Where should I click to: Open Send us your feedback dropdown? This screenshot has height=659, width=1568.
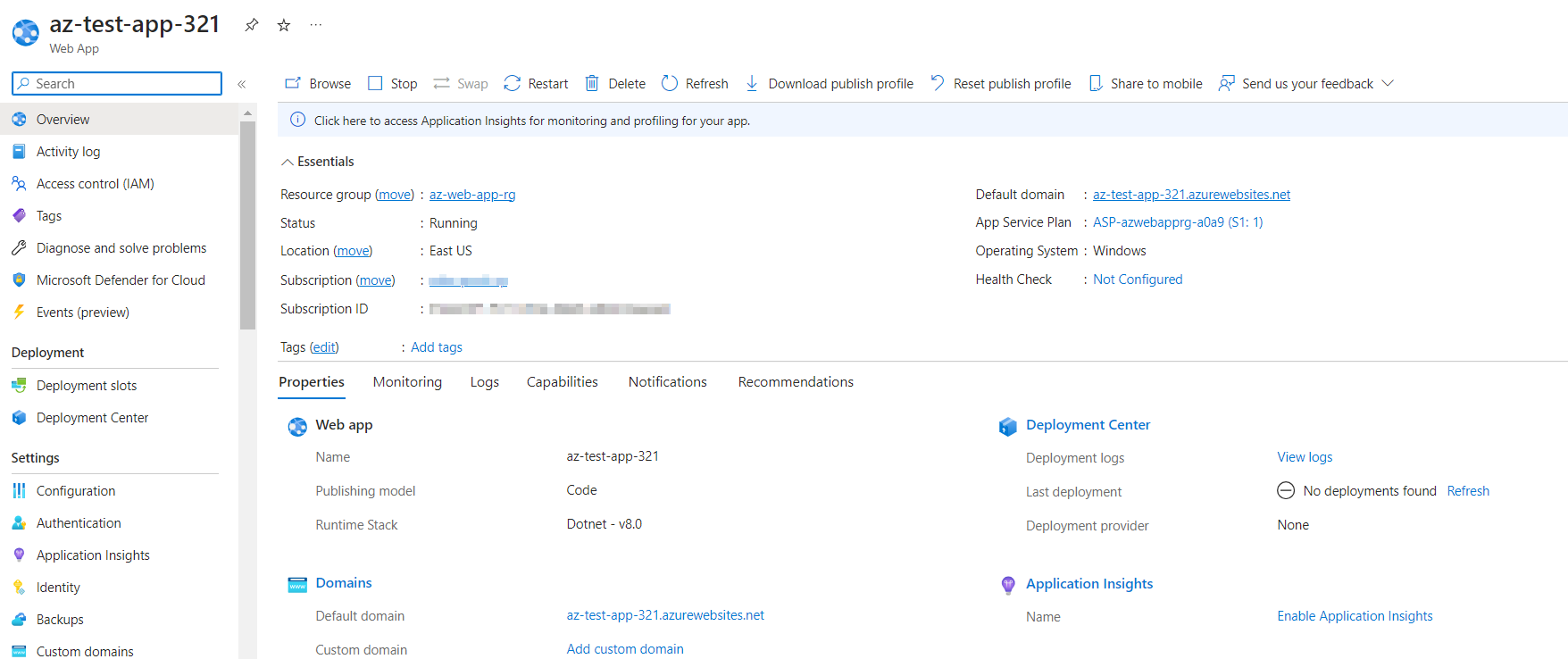click(x=1305, y=84)
